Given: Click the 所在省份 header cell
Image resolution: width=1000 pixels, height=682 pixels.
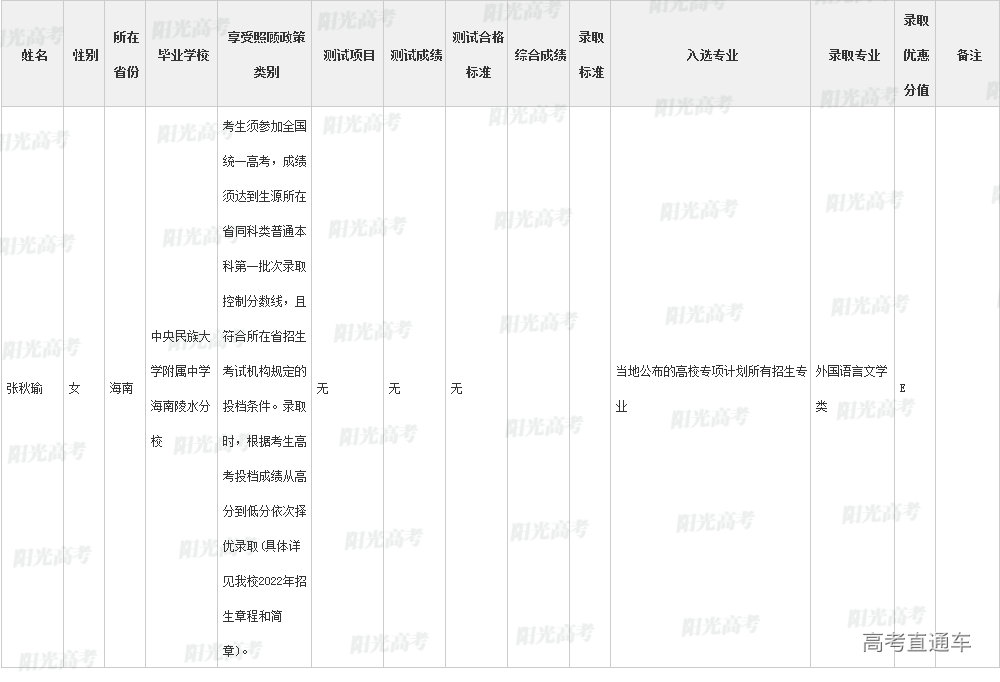Looking at the screenshot, I should [126, 55].
